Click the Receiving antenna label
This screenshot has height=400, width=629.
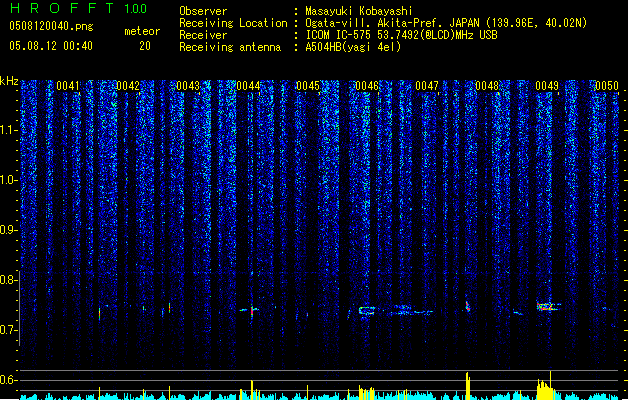point(230,47)
